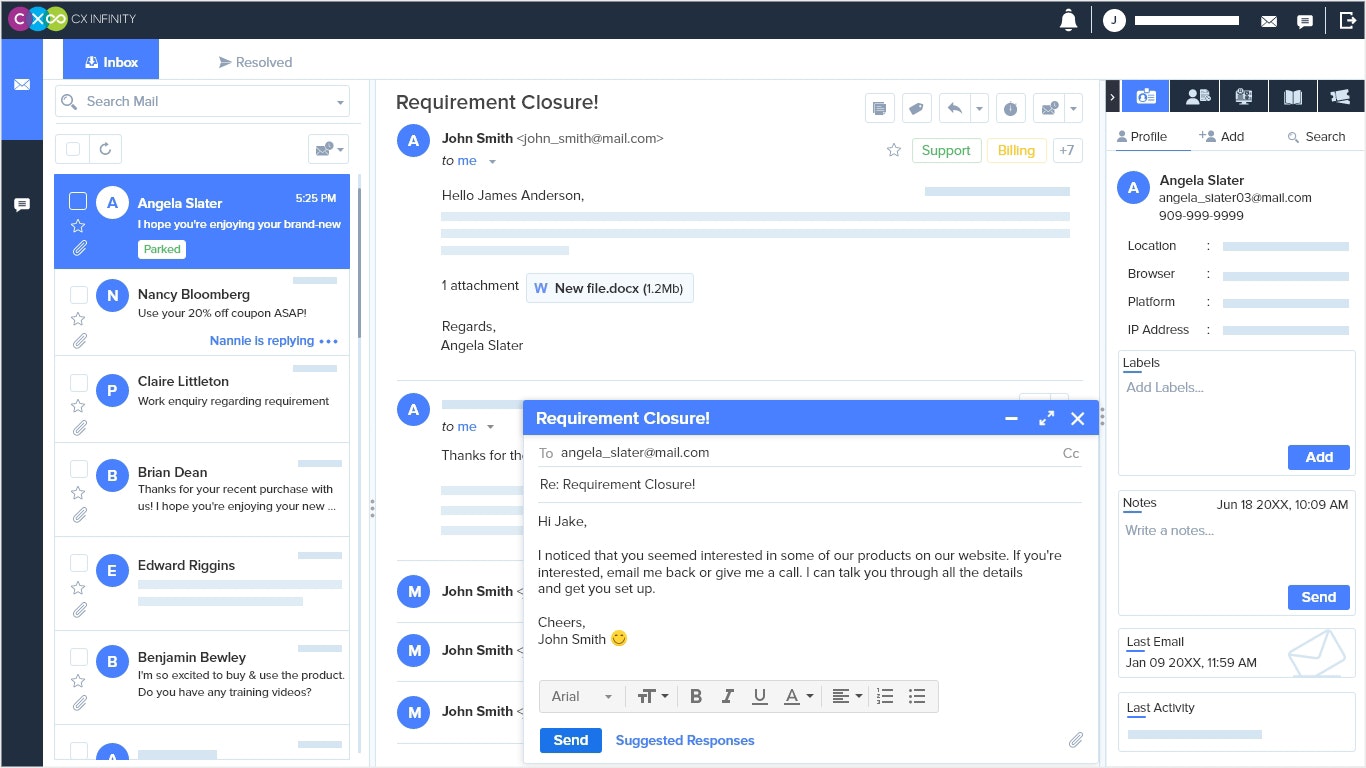1366x768 pixels.
Task: Switch to the Resolved tab
Action: pyautogui.click(x=255, y=62)
